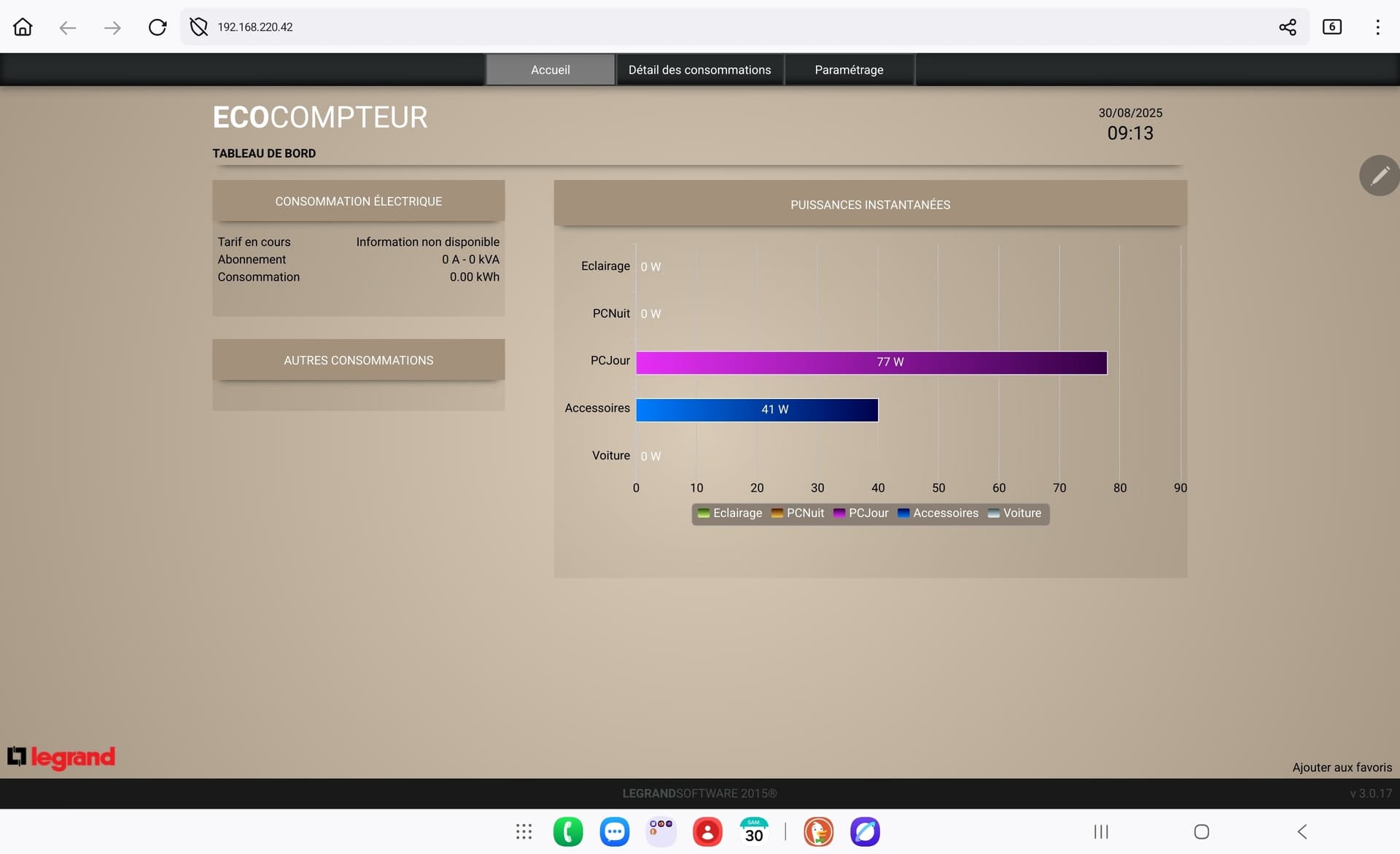Toggle Eclairage series in chart legend
The width and height of the screenshot is (1400, 854).
coord(730,513)
